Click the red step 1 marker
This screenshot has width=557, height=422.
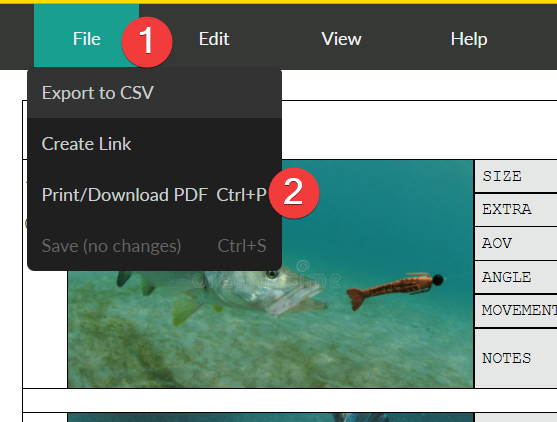click(x=147, y=42)
